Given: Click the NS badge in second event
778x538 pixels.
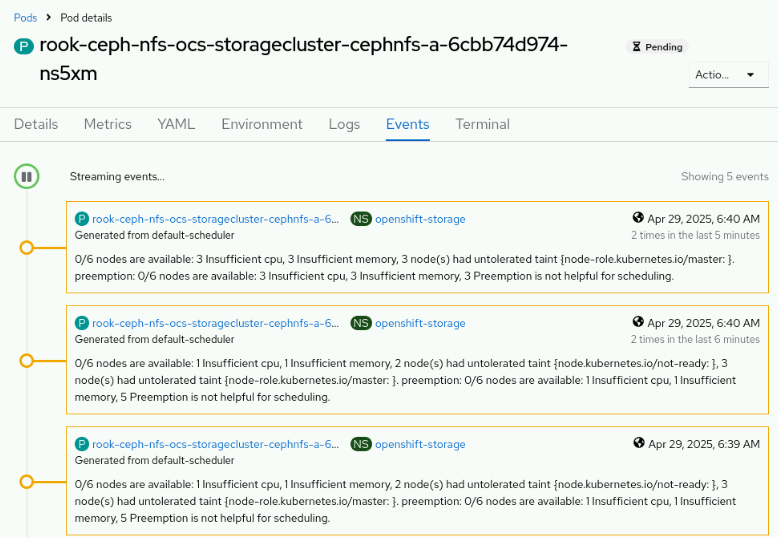Looking at the screenshot, I should (x=361, y=323).
